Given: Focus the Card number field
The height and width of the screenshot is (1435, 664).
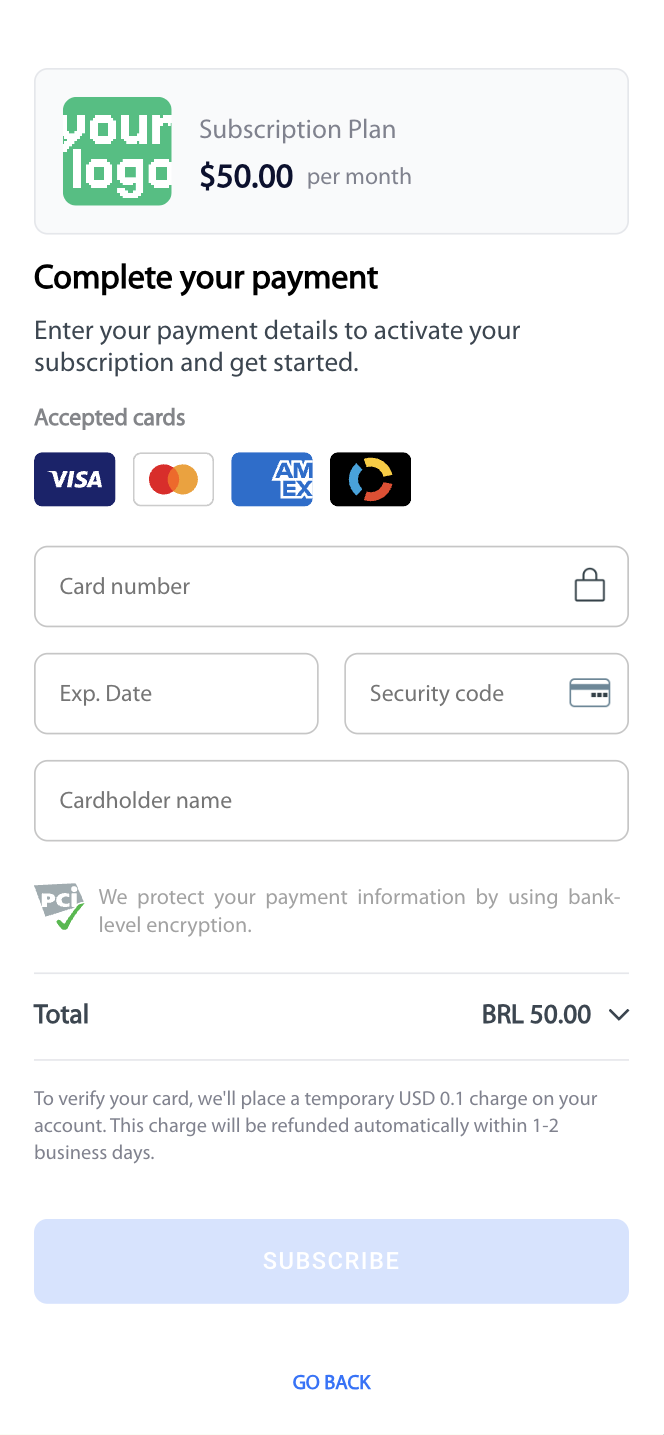Looking at the screenshot, I should (300, 586).
